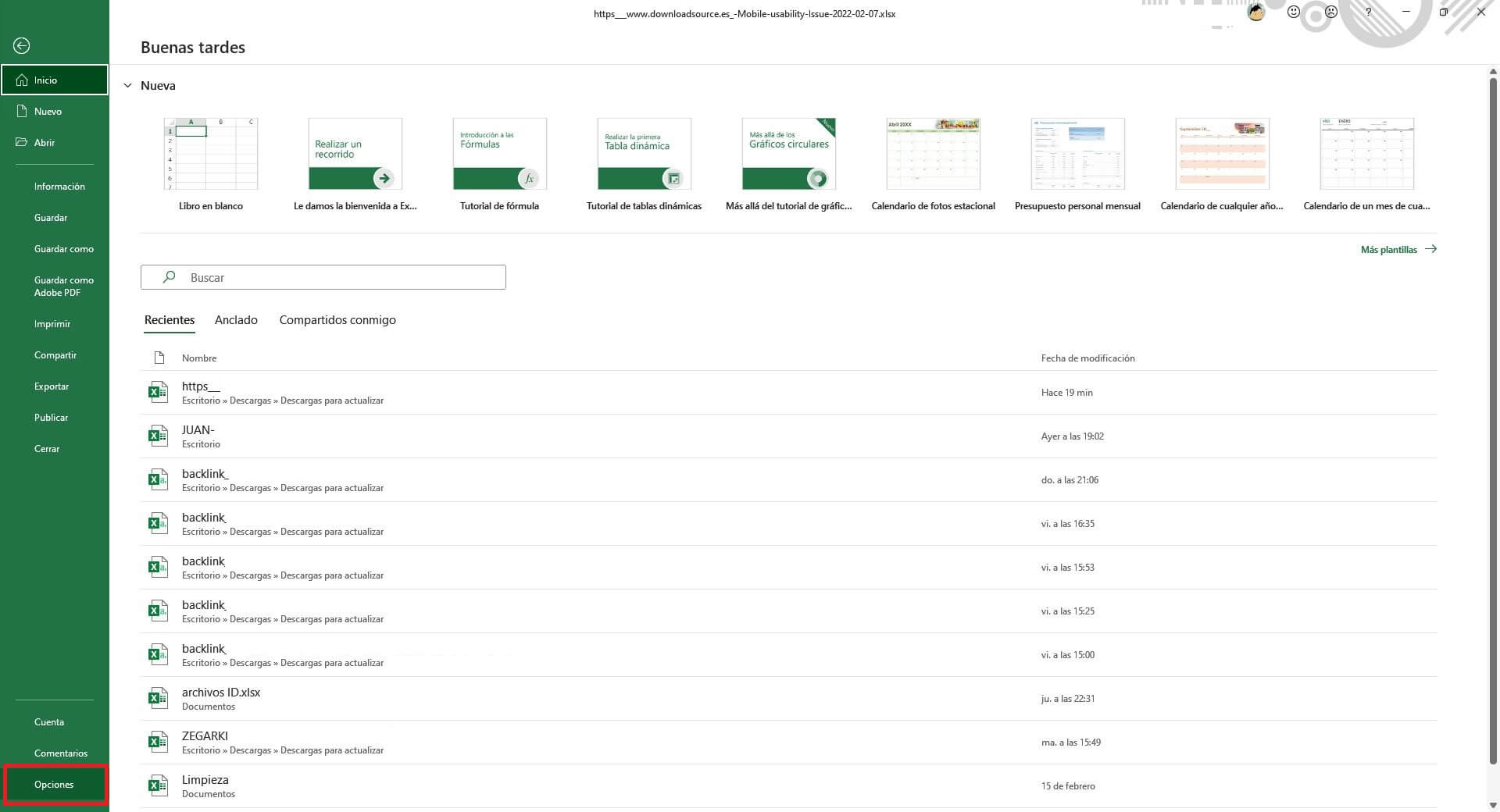Click the Excel icon beside https__ file
The image size is (1500, 812).
[x=158, y=392]
